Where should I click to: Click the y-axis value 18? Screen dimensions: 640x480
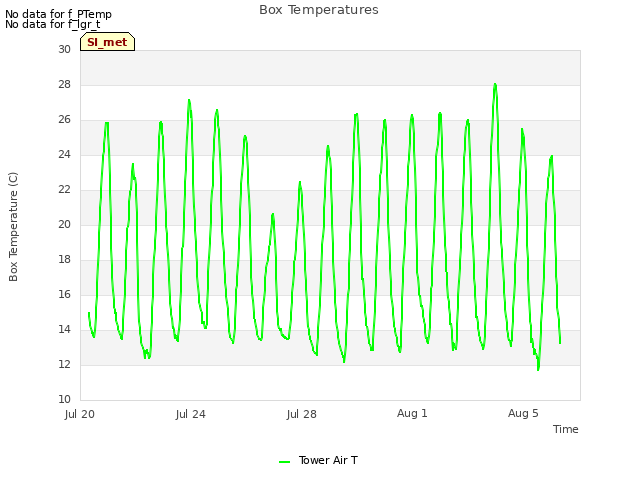point(64,260)
